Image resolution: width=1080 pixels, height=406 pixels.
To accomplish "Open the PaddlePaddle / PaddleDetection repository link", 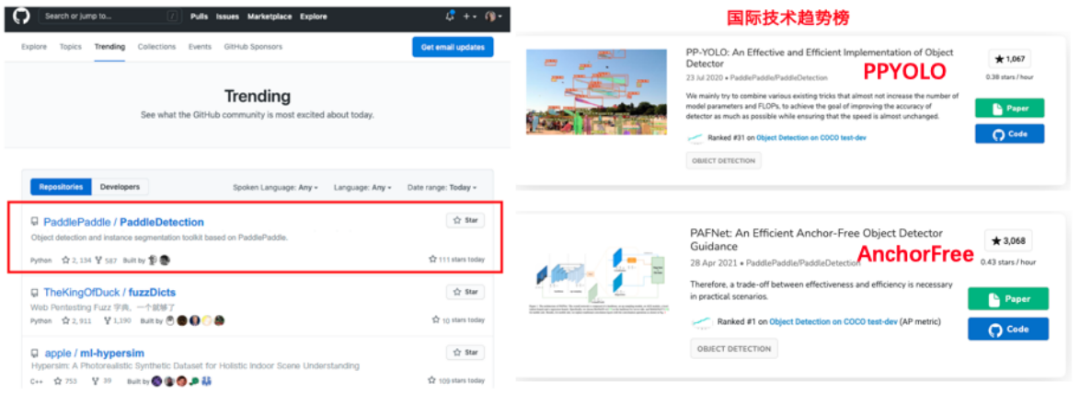I will click(x=123, y=222).
